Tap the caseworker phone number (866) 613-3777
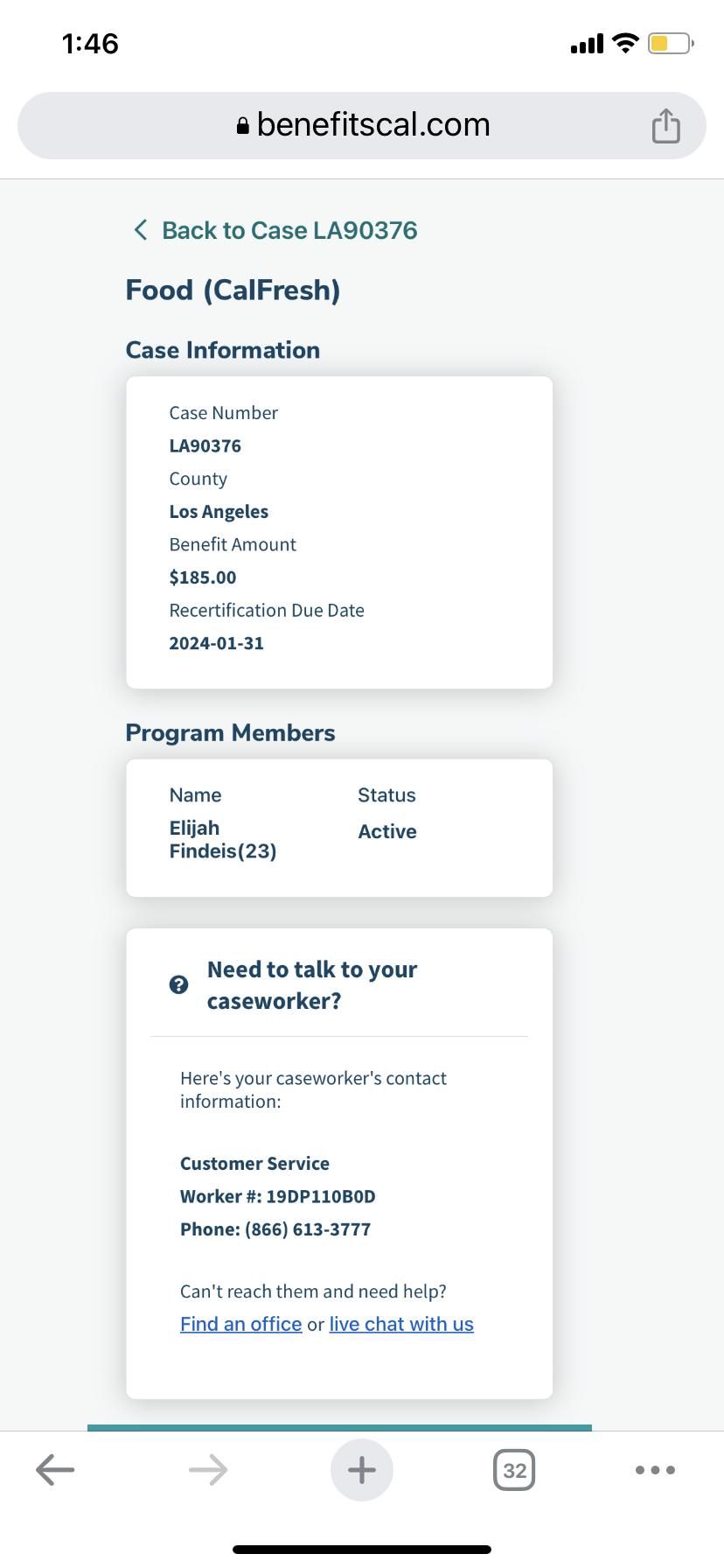 tap(308, 1229)
